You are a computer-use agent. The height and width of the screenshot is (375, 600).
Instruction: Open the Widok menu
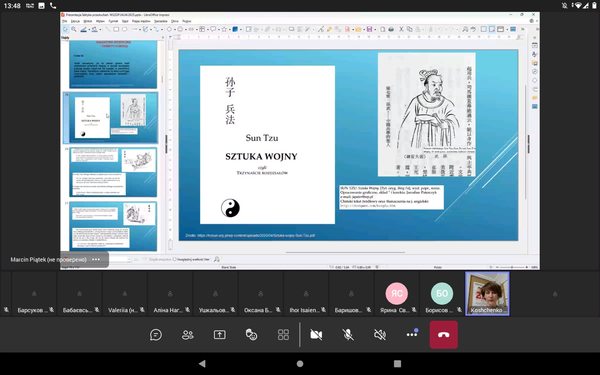tap(88, 21)
